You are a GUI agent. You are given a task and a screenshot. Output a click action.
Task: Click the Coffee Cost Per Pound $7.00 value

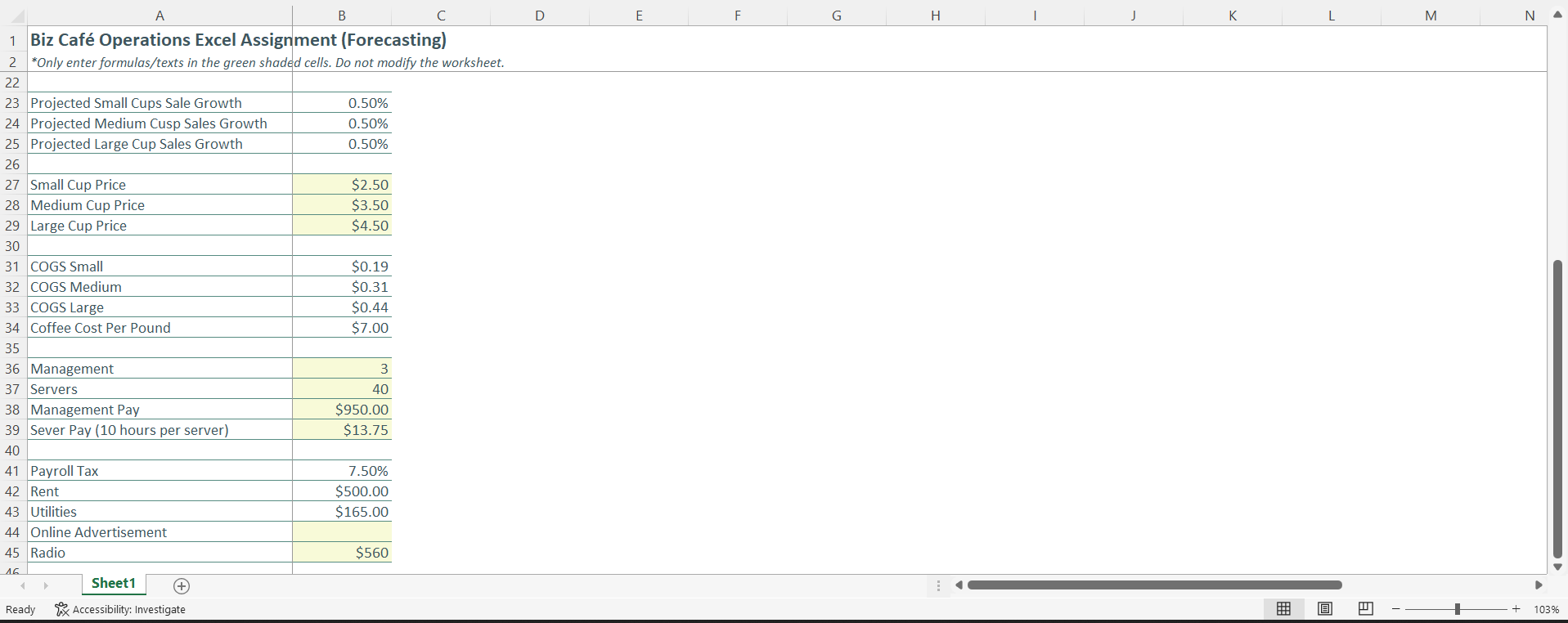[342, 328]
